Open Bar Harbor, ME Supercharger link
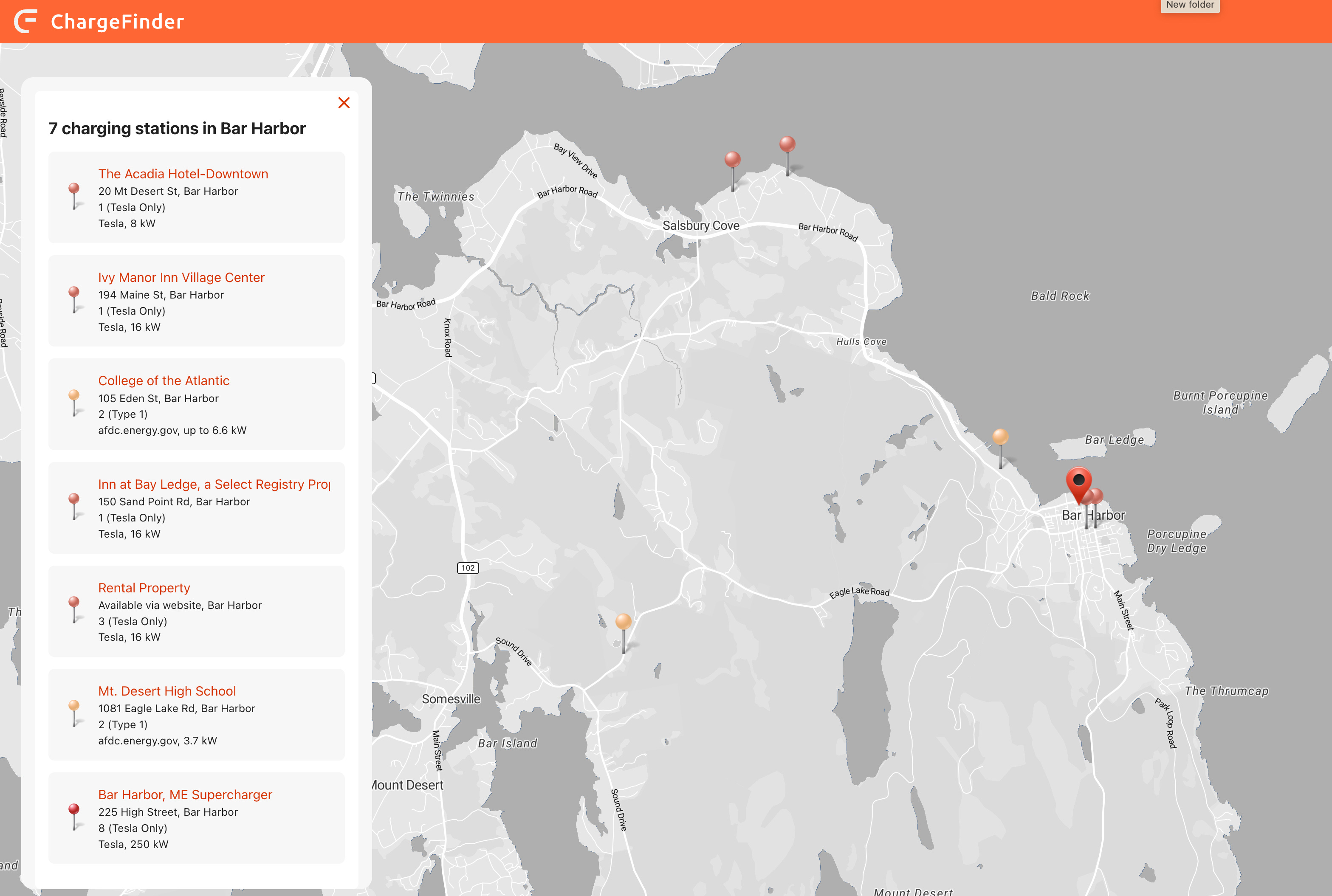The width and height of the screenshot is (1332, 896). pos(185,794)
